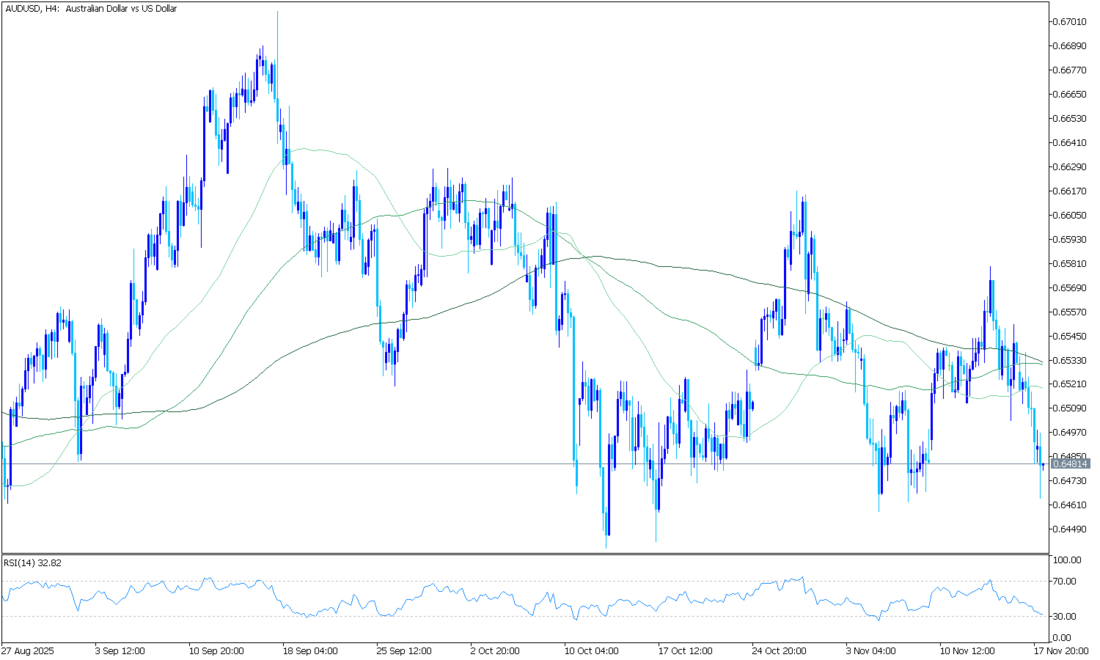The width and height of the screenshot is (1100, 660).
Task: Select the horizontal bid price line
Action: pos(500,464)
